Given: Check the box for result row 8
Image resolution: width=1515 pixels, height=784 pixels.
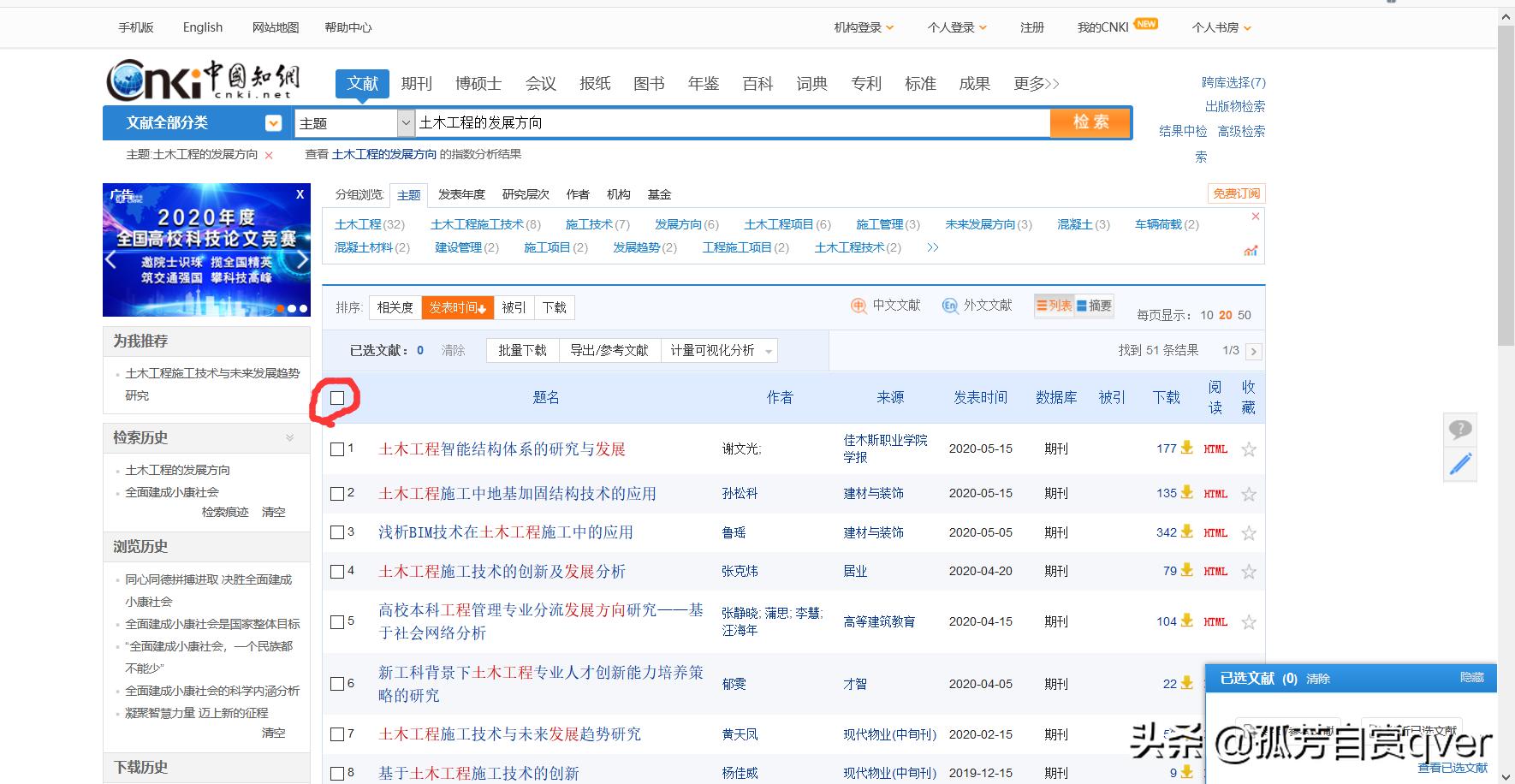Looking at the screenshot, I should coord(337,773).
